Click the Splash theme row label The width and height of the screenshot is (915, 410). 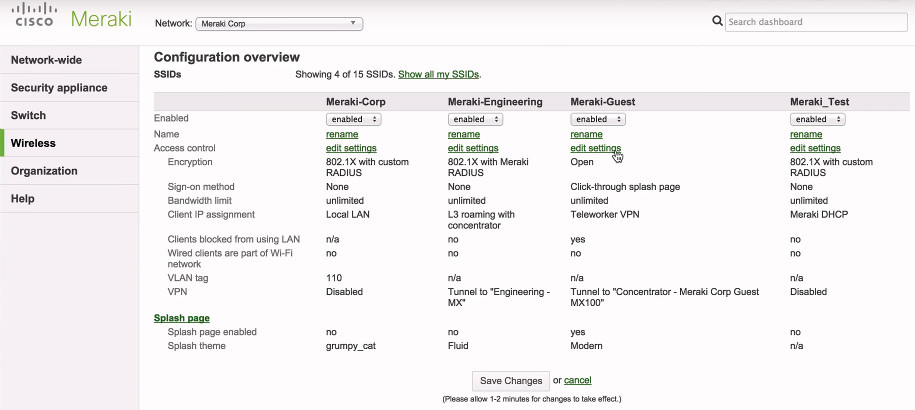click(196, 346)
